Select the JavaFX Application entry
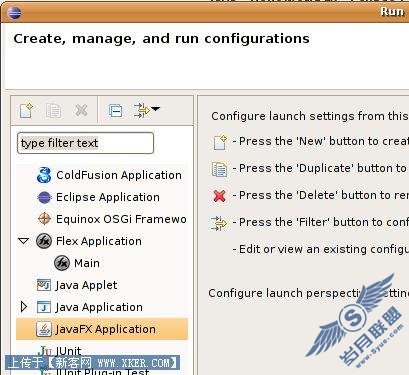 pyautogui.click(x=102, y=329)
